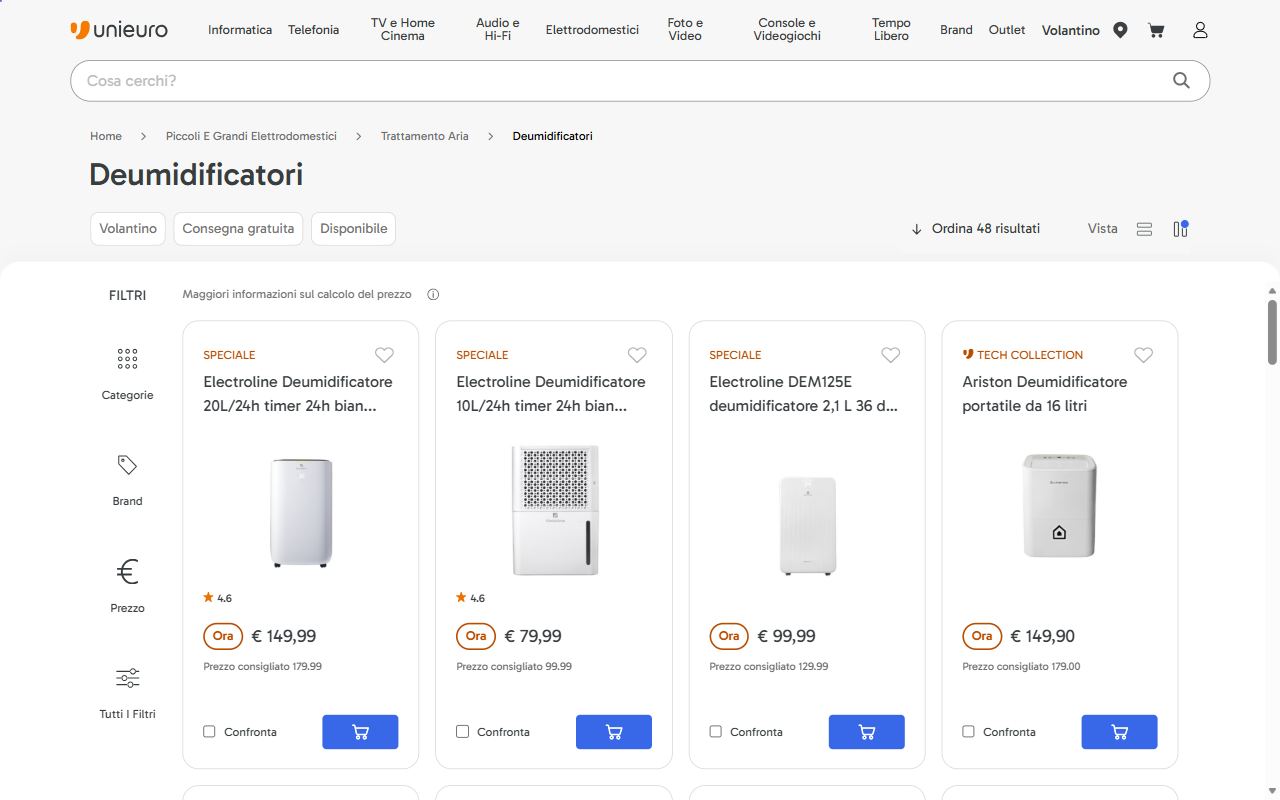
Task: Show price calculation info icon
Action: pos(433,295)
